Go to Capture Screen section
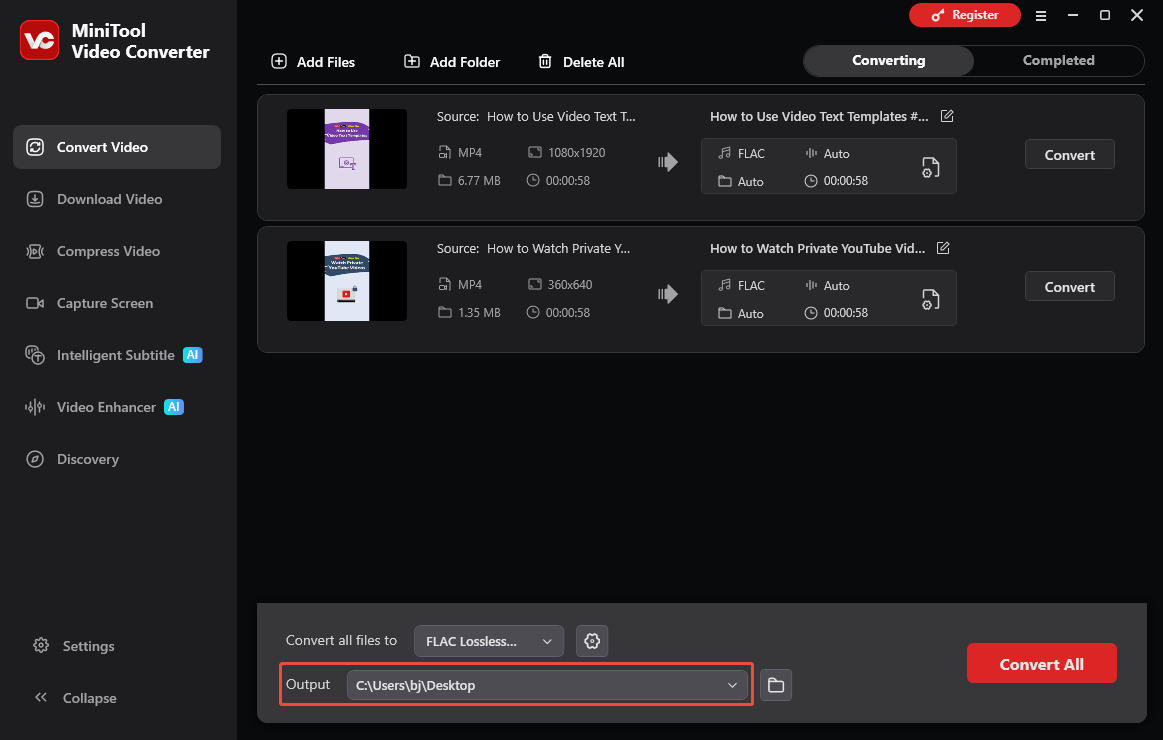The width and height of the screenshot is (1163, 740). (117, 303)
